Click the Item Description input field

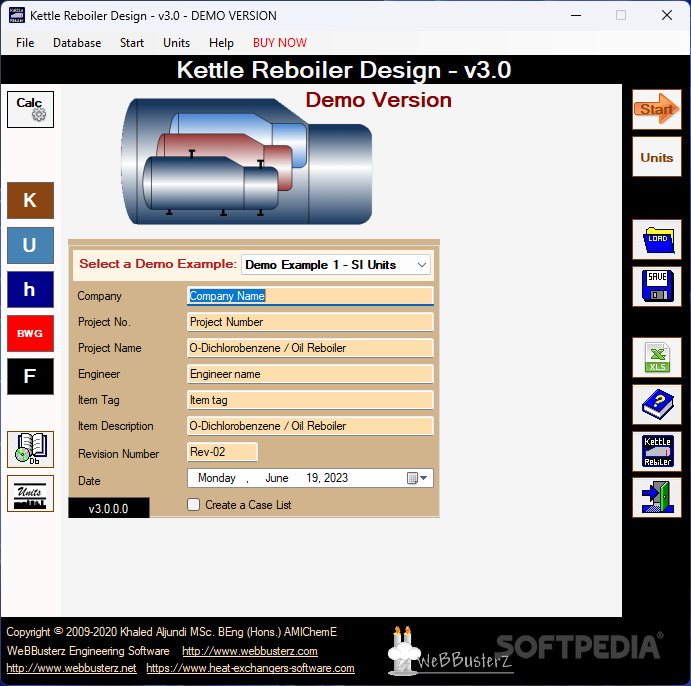point(310,426)
